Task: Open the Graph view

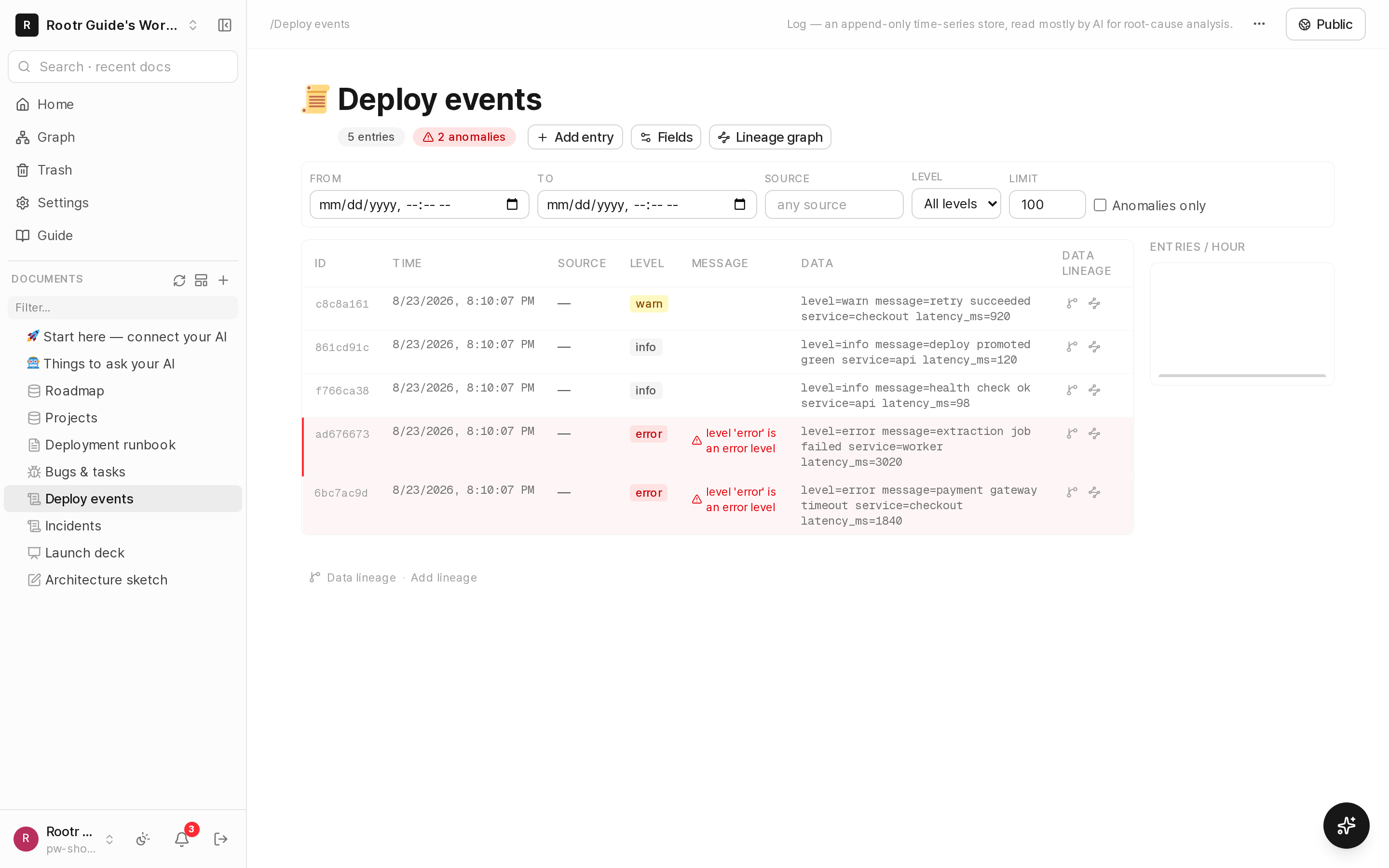Action: (x=123, y=137)
